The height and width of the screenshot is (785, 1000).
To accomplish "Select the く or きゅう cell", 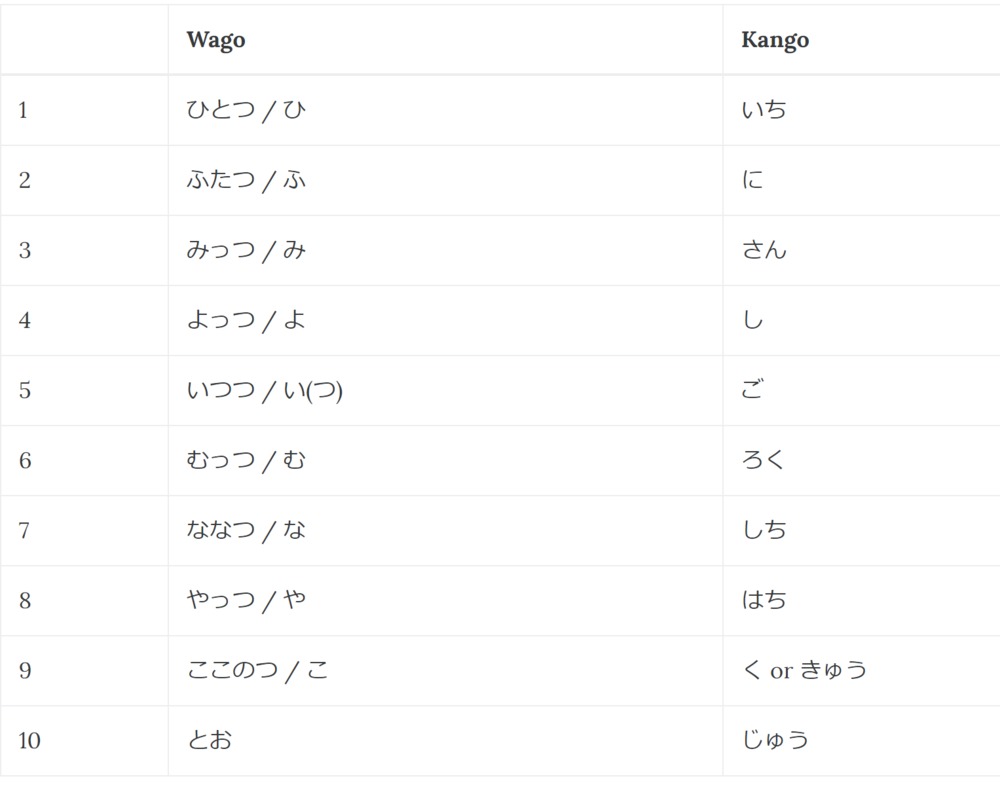I will point(804,670).
